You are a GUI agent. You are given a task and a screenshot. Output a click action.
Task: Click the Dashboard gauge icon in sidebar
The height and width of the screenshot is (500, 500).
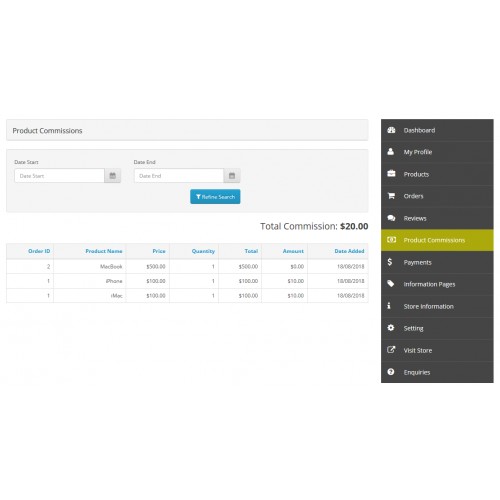391,130
